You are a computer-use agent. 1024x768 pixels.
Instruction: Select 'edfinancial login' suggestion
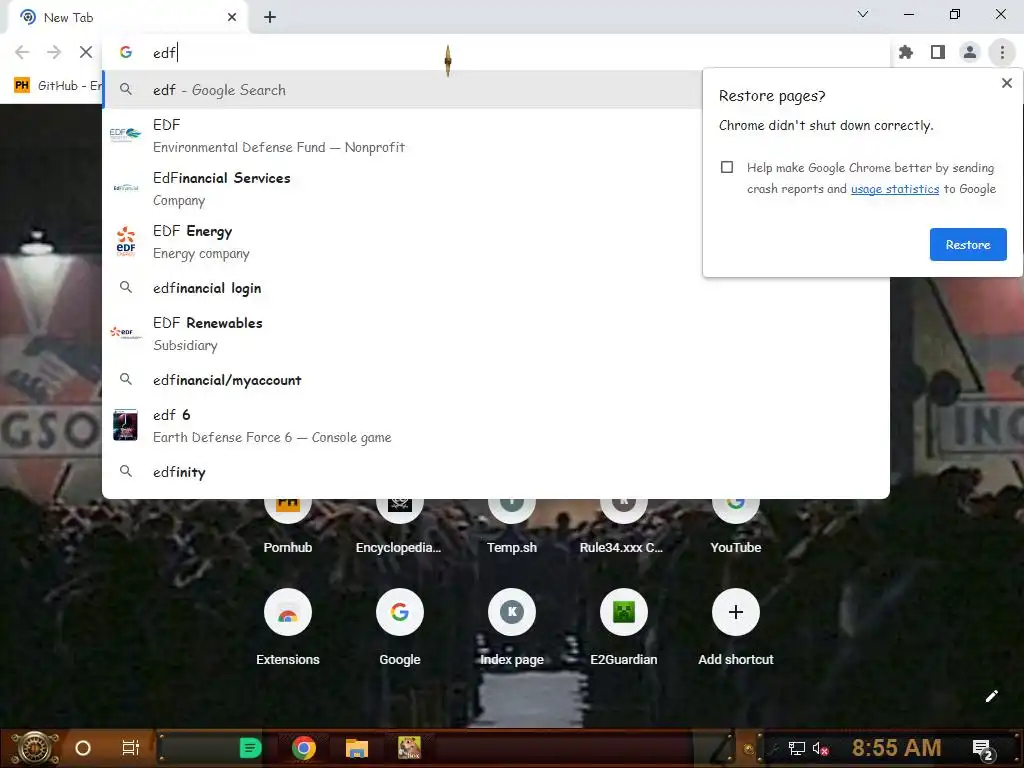[x=496, y=288]
